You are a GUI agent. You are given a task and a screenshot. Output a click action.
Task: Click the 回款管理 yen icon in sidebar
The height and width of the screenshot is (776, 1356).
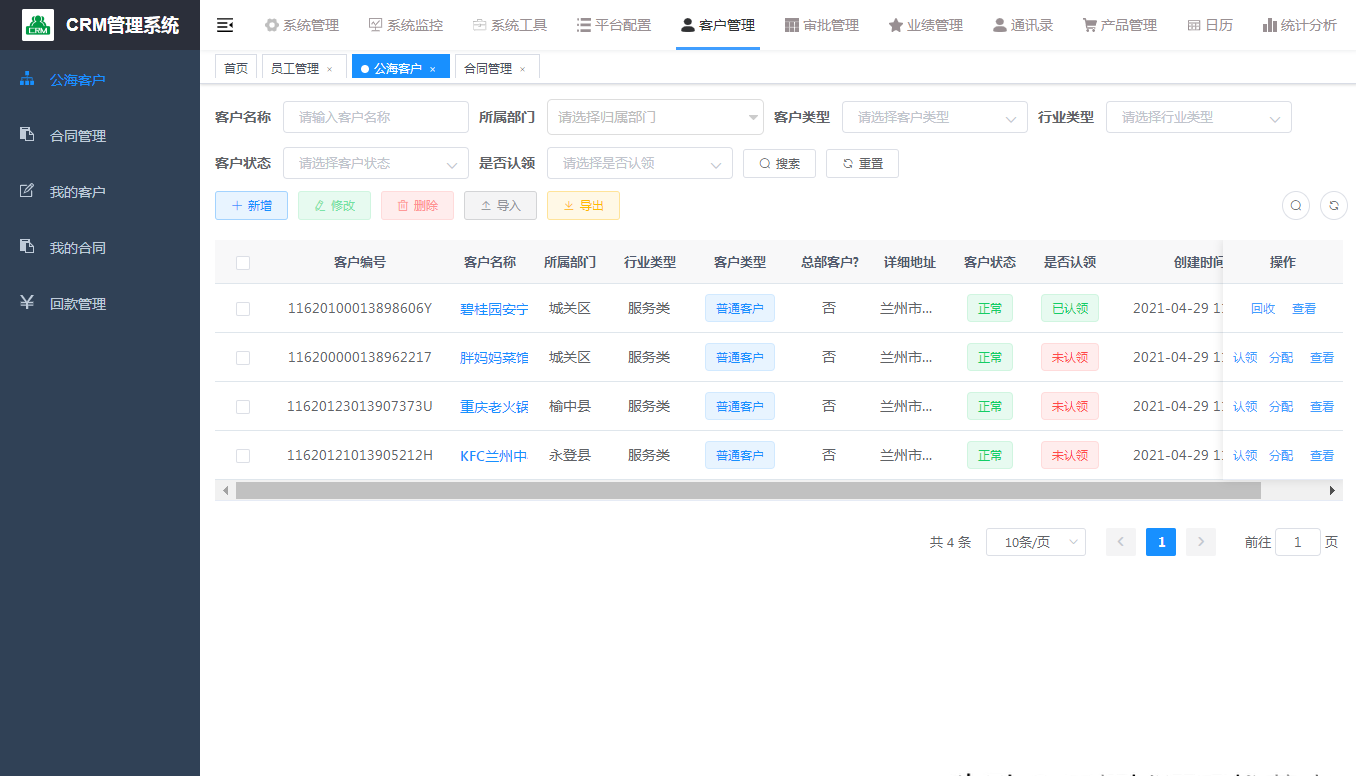(27, 303)
